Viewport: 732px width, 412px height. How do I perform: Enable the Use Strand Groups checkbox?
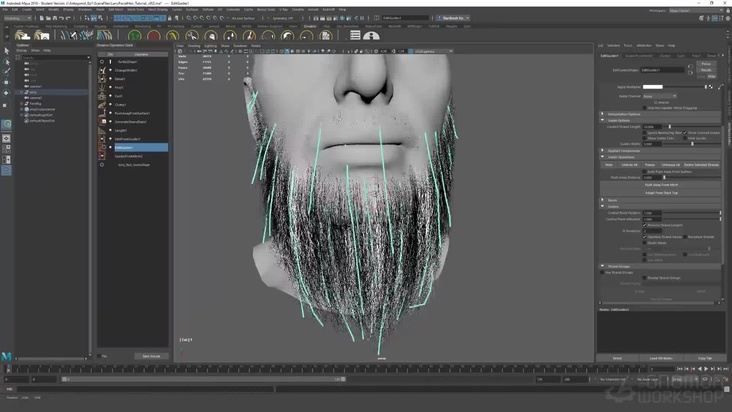coord(603,272)
